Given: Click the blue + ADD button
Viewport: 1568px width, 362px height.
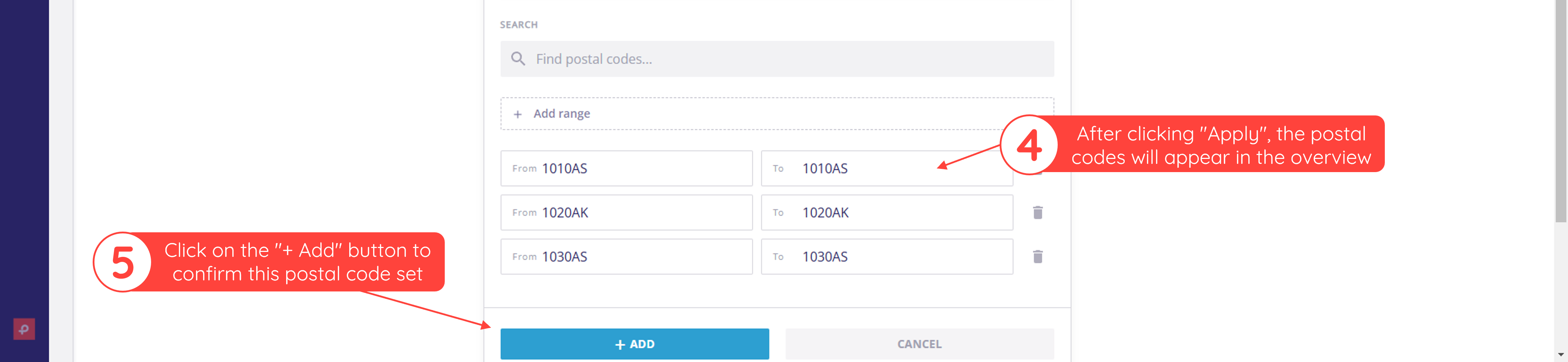Looking at the screenshot, I should pos(635,344).
